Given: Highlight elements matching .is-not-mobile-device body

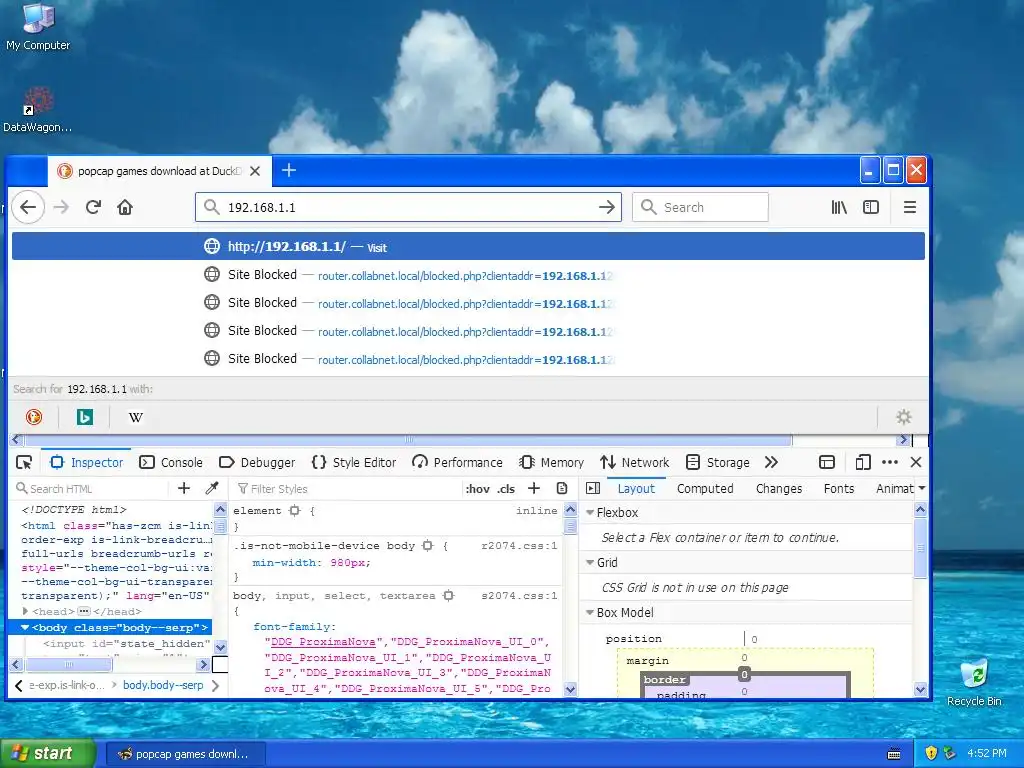Looking at the screenshot, I should click(428, 545).
